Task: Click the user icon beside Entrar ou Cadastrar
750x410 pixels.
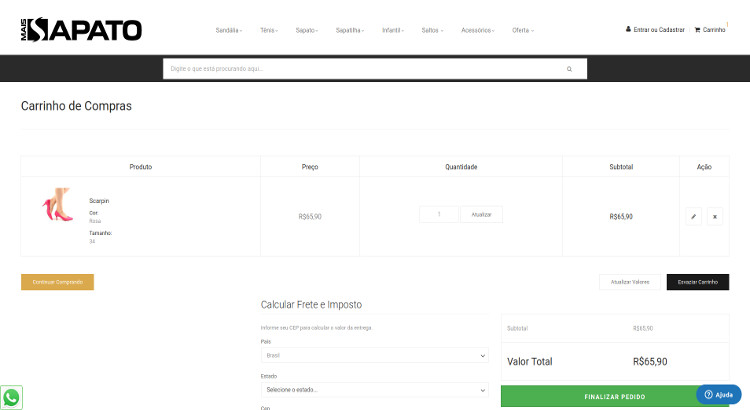Action: [x=628, y=29]
